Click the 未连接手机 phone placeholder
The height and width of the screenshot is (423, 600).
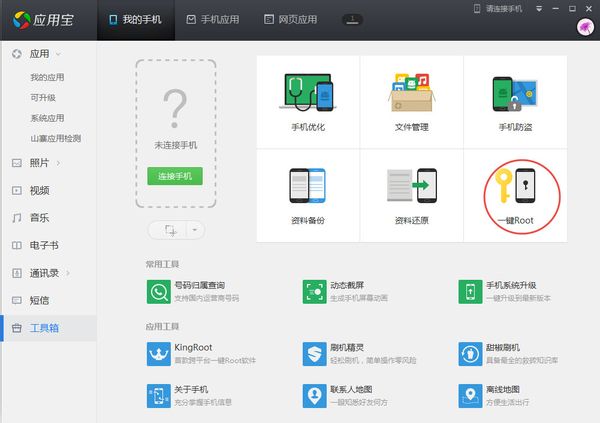click(x=176, y=134)
